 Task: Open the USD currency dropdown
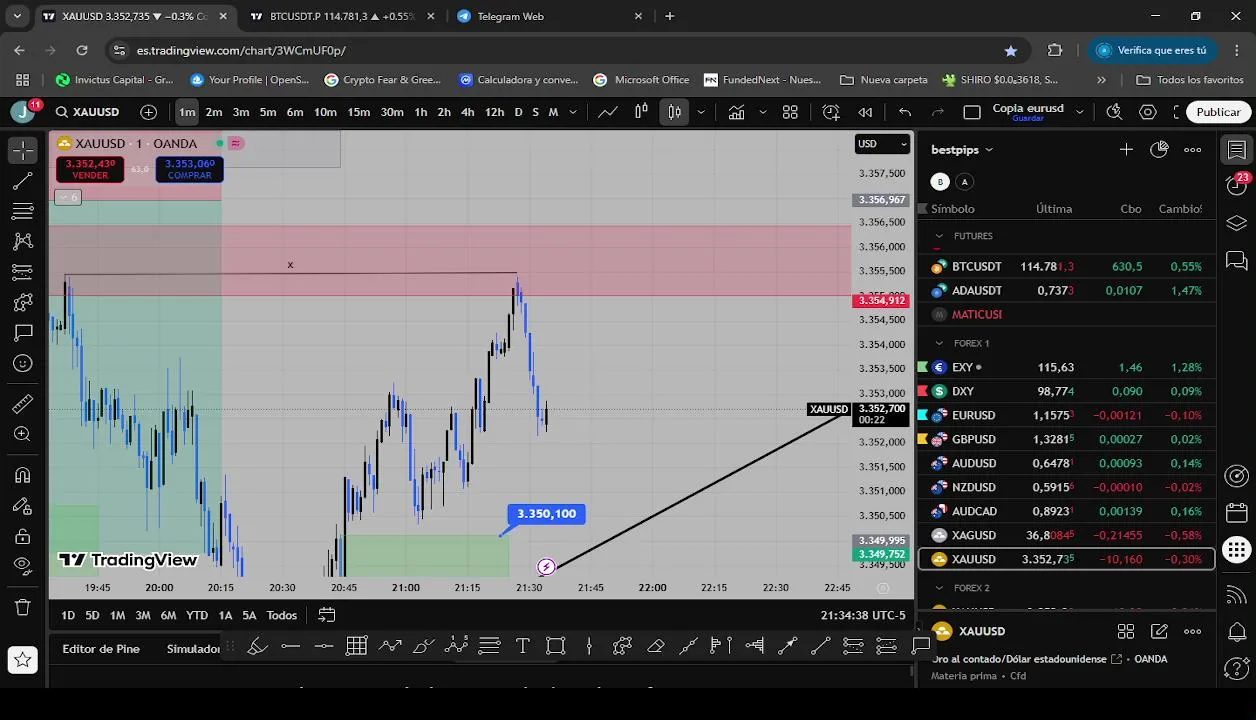(x=883, y=144)
